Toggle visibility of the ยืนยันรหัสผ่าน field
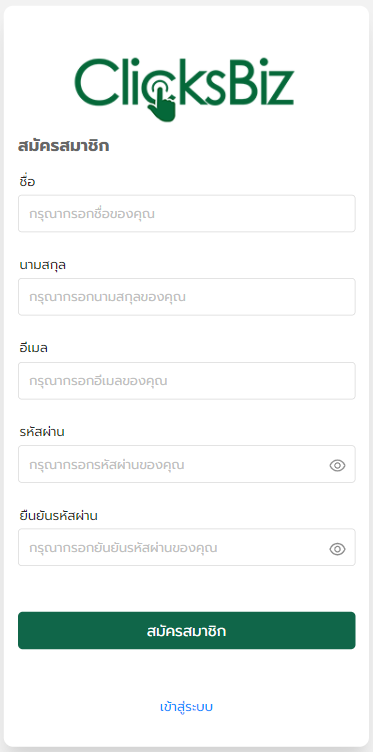 click(x=338, y=549)
